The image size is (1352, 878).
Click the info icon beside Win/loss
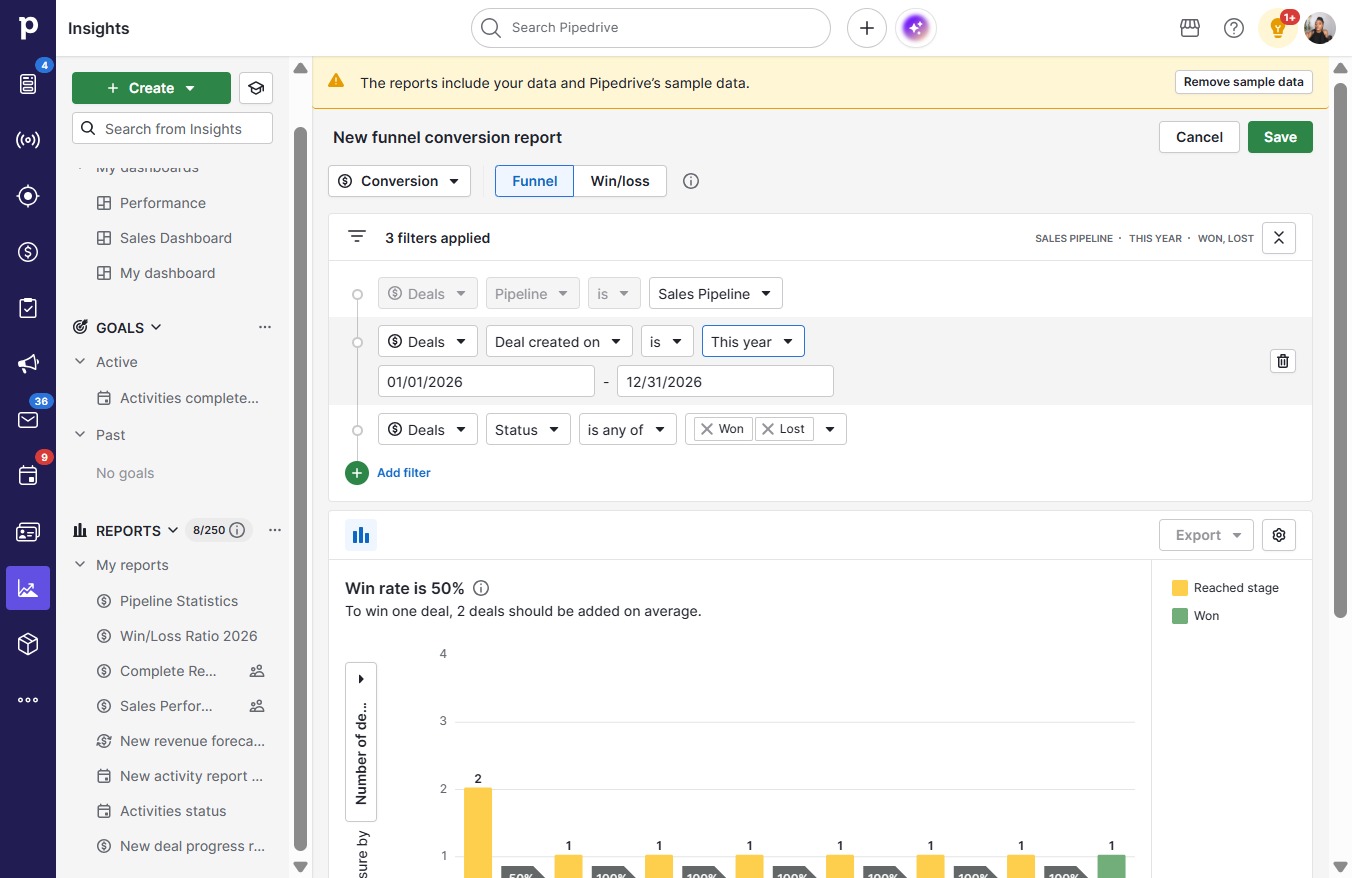[691, 181]
